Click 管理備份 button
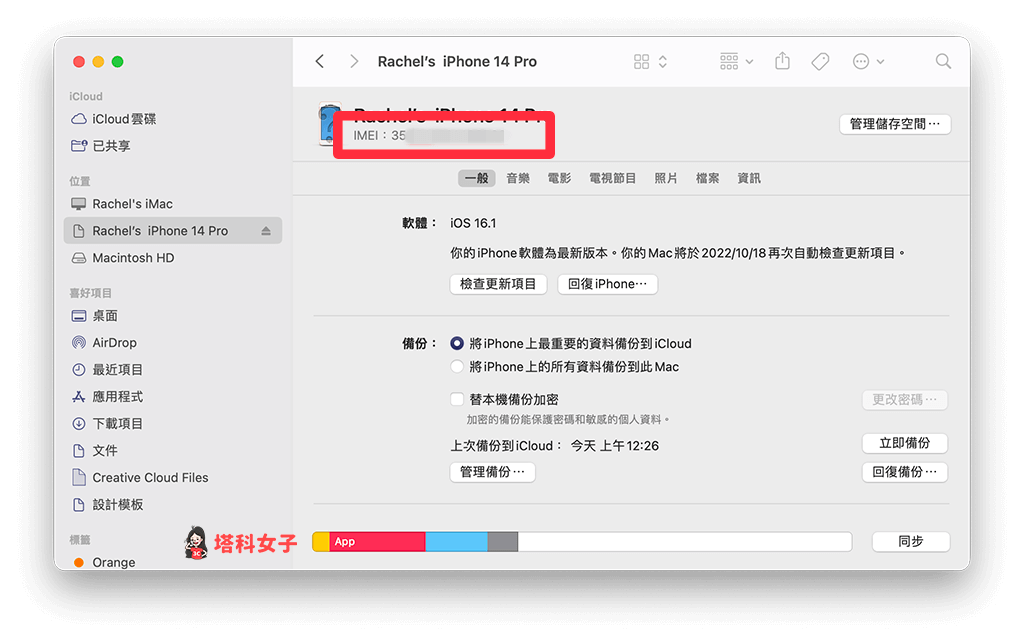The image size is (1024, 642). (492, 472)
